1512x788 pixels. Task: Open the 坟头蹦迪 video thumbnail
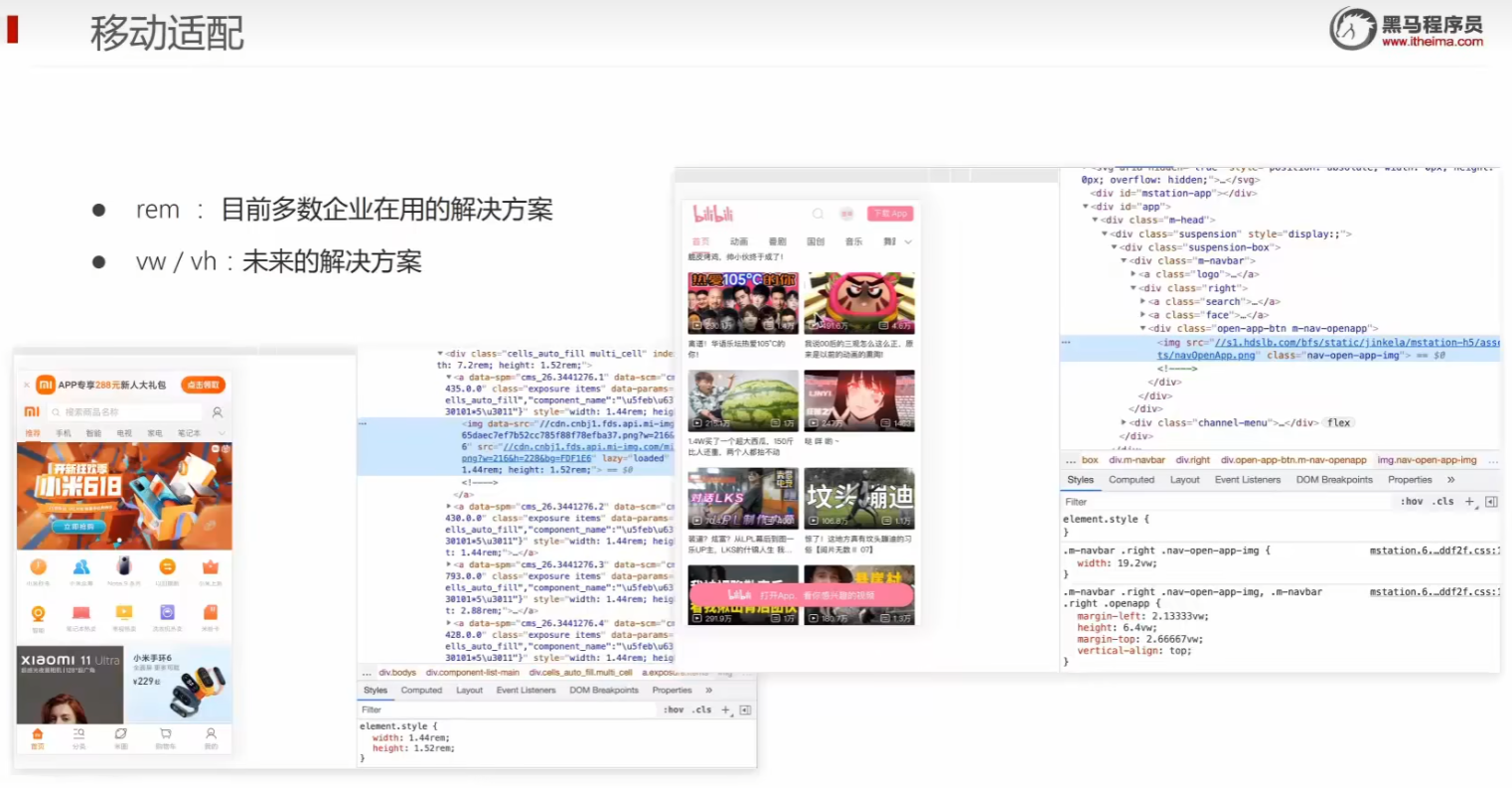[x=859, y=498]
